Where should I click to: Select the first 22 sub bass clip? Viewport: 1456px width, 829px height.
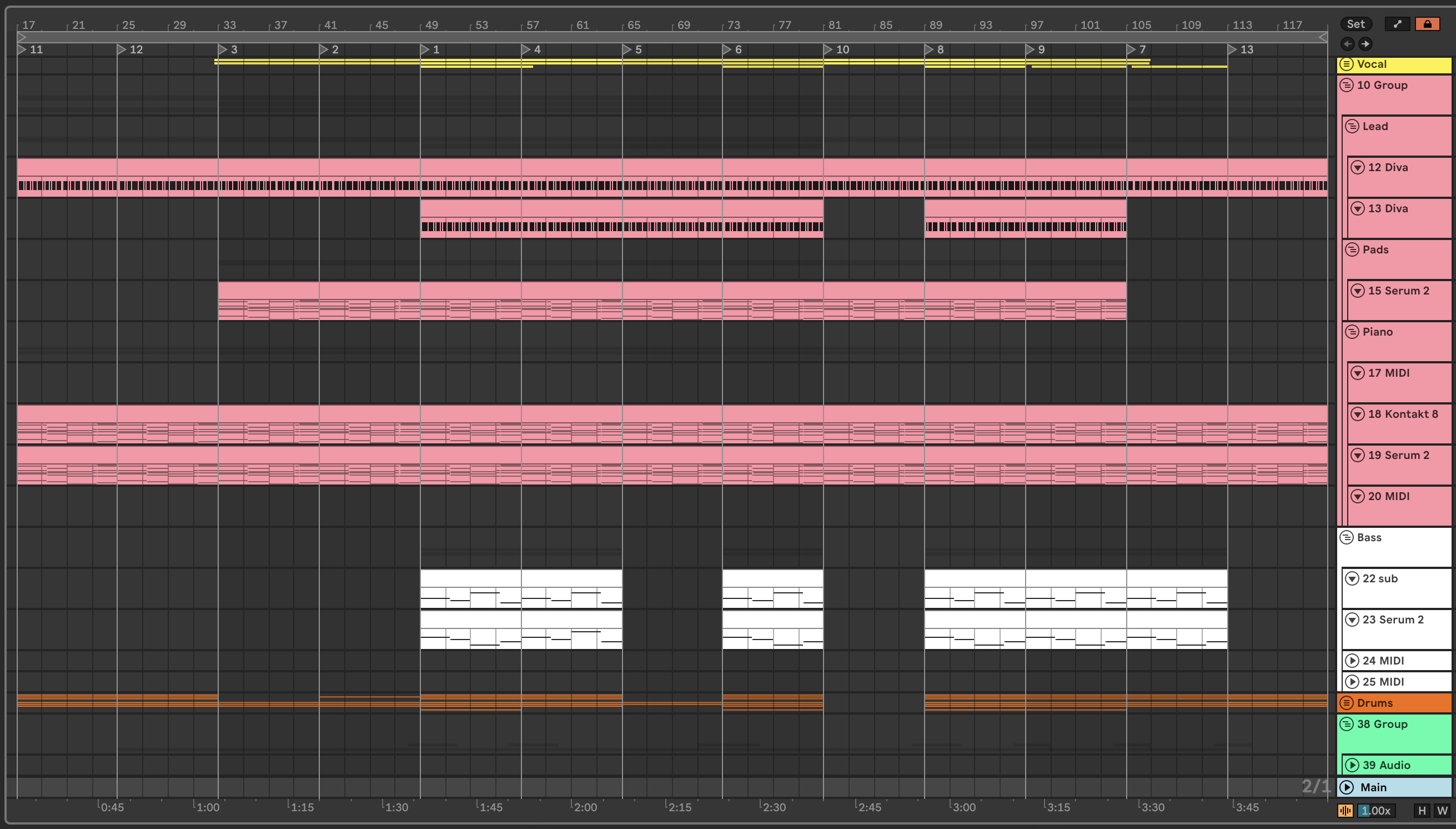coord(470,589)
